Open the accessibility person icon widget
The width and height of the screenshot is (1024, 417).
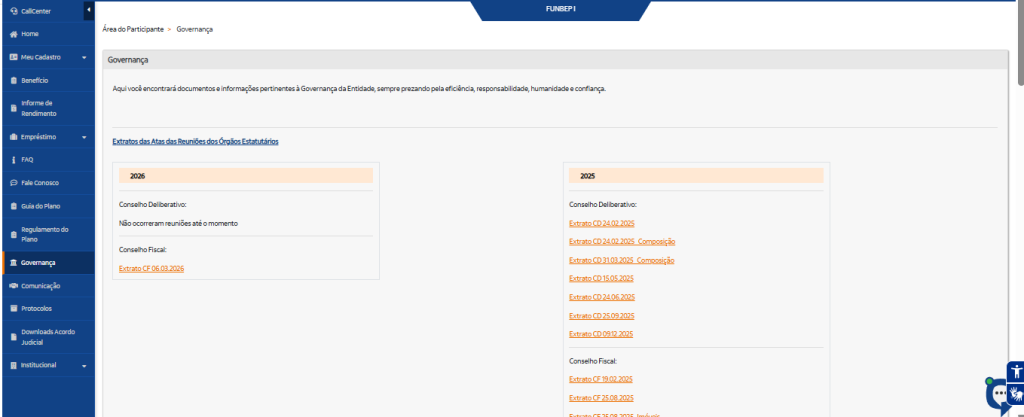(1015, 371)
